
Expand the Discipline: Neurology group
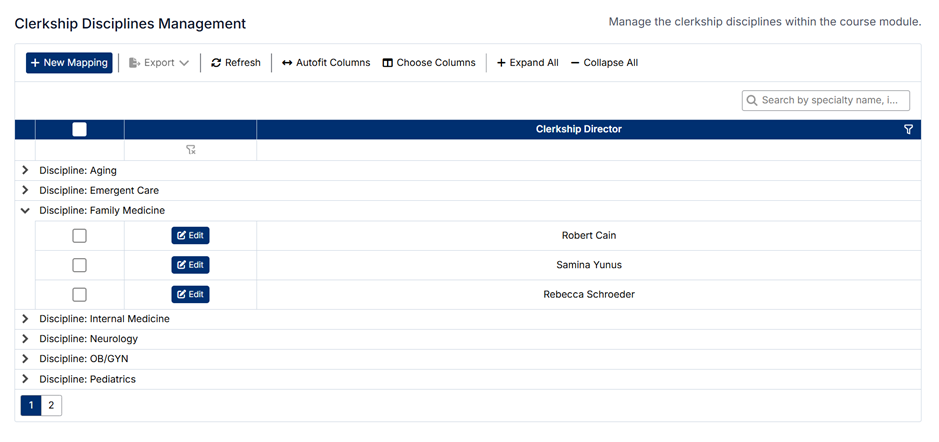click(25, 339)
